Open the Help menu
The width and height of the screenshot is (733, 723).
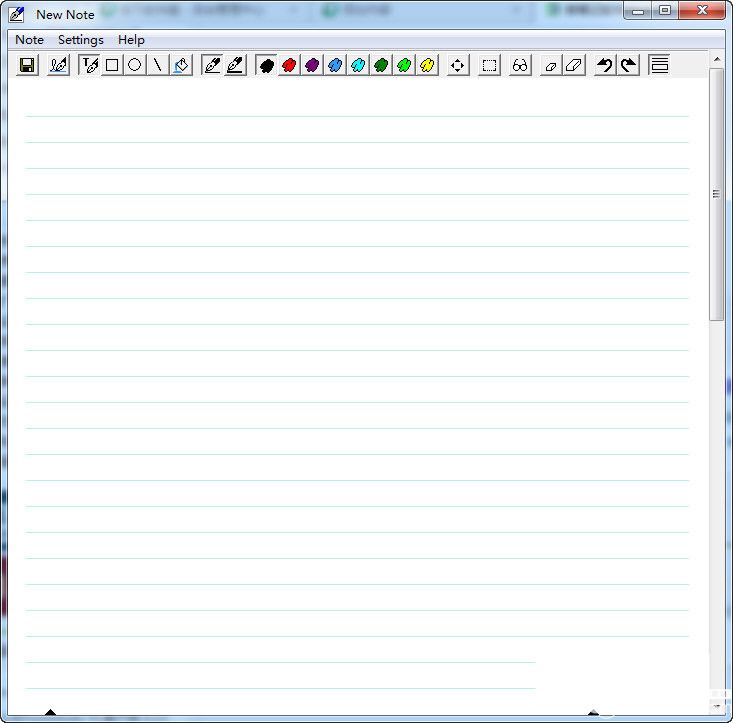(x=131, y=40)
